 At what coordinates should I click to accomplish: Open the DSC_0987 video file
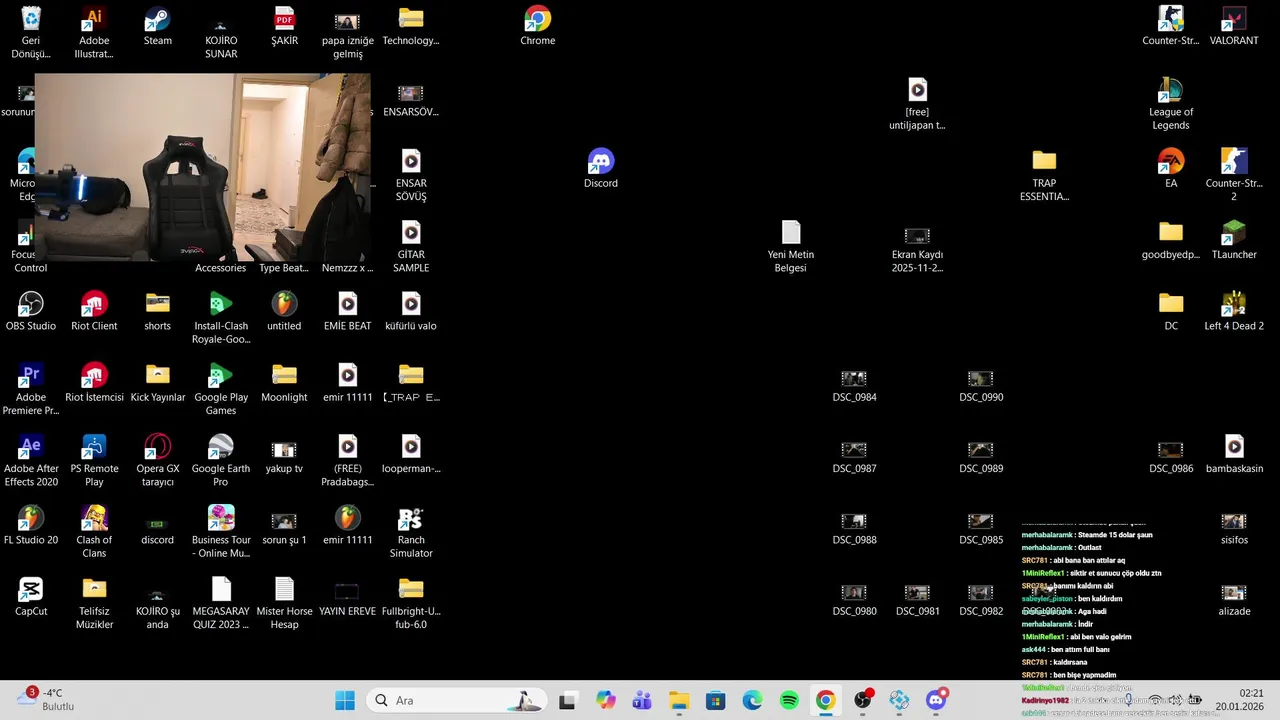[x=854, y=457]
